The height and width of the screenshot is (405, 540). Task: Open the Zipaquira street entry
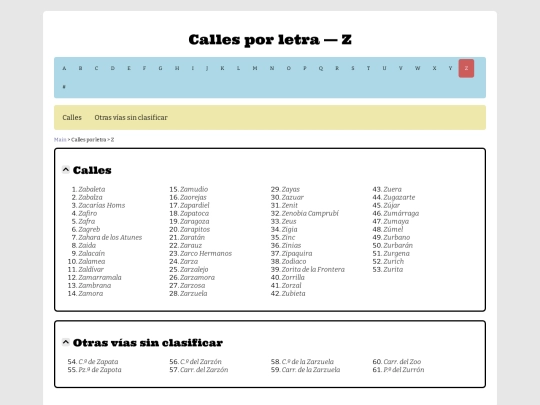tap(297, 253)
